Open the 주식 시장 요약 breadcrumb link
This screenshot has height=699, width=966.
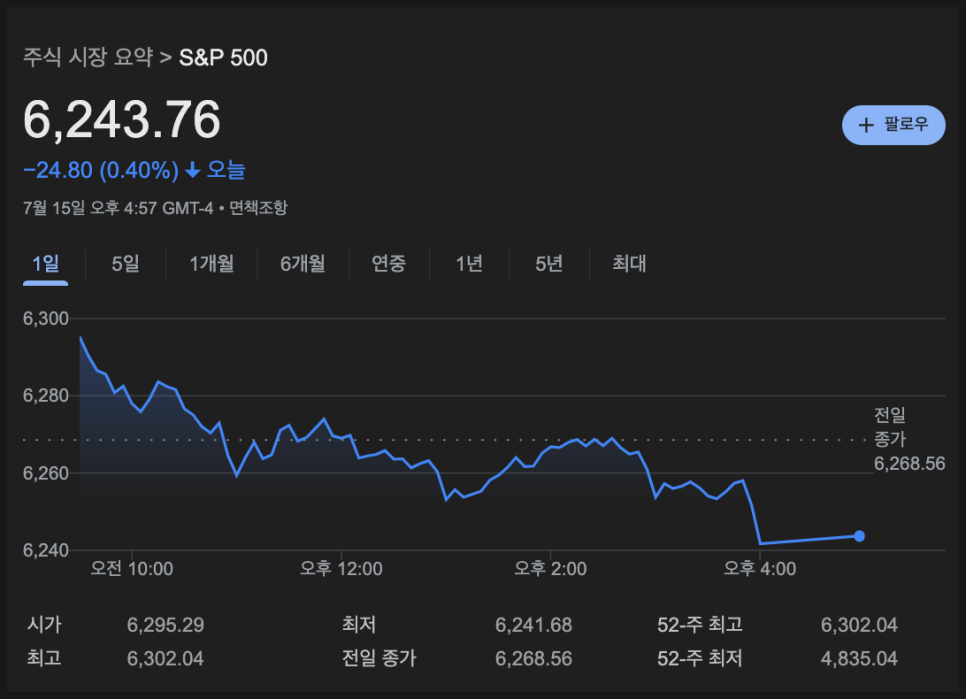[x=88, y=57]
